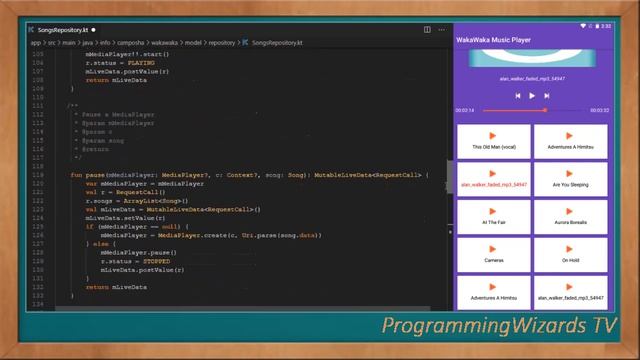Click the now-playing title alan_walker_faded_mp3_54947
The image size is (640, 360).
[532, 78]
